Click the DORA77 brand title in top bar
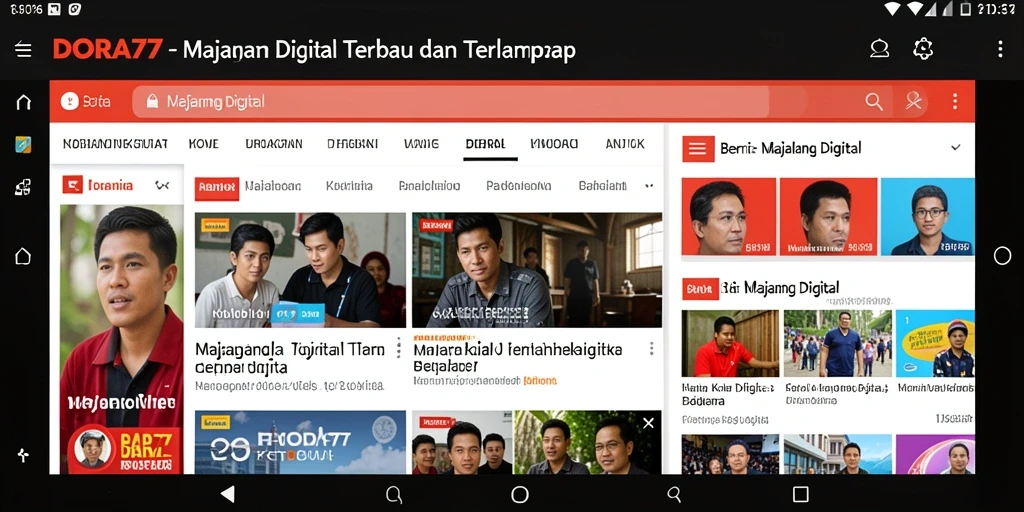This screenshot has width=1024, height=512. [107, 50]
